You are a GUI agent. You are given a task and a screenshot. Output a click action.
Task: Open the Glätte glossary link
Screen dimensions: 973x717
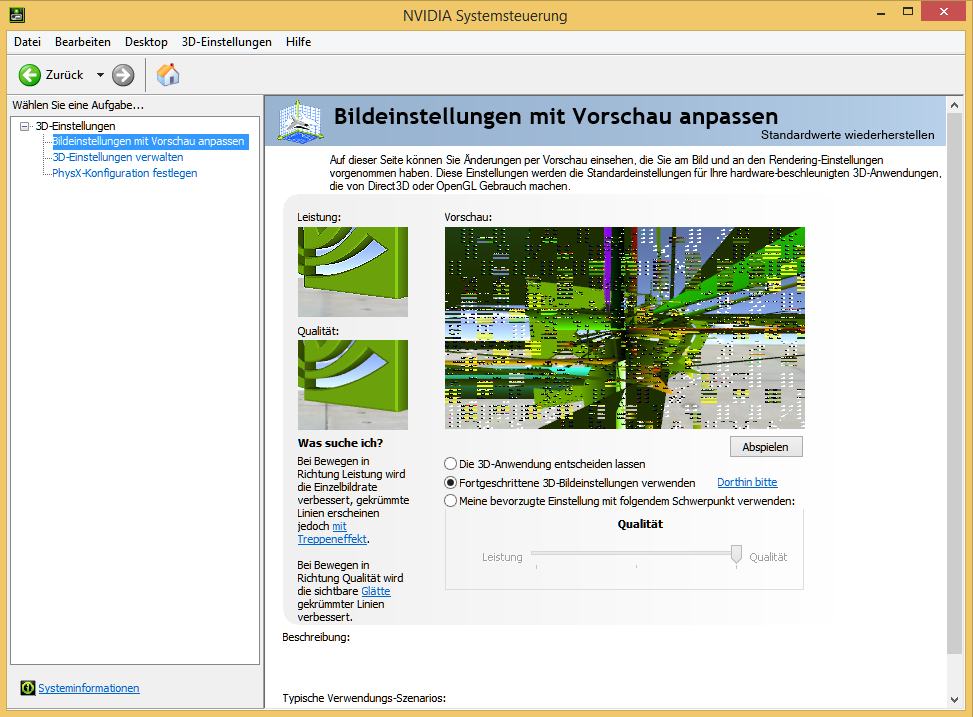pyautogui.click(x=375, y=591)
